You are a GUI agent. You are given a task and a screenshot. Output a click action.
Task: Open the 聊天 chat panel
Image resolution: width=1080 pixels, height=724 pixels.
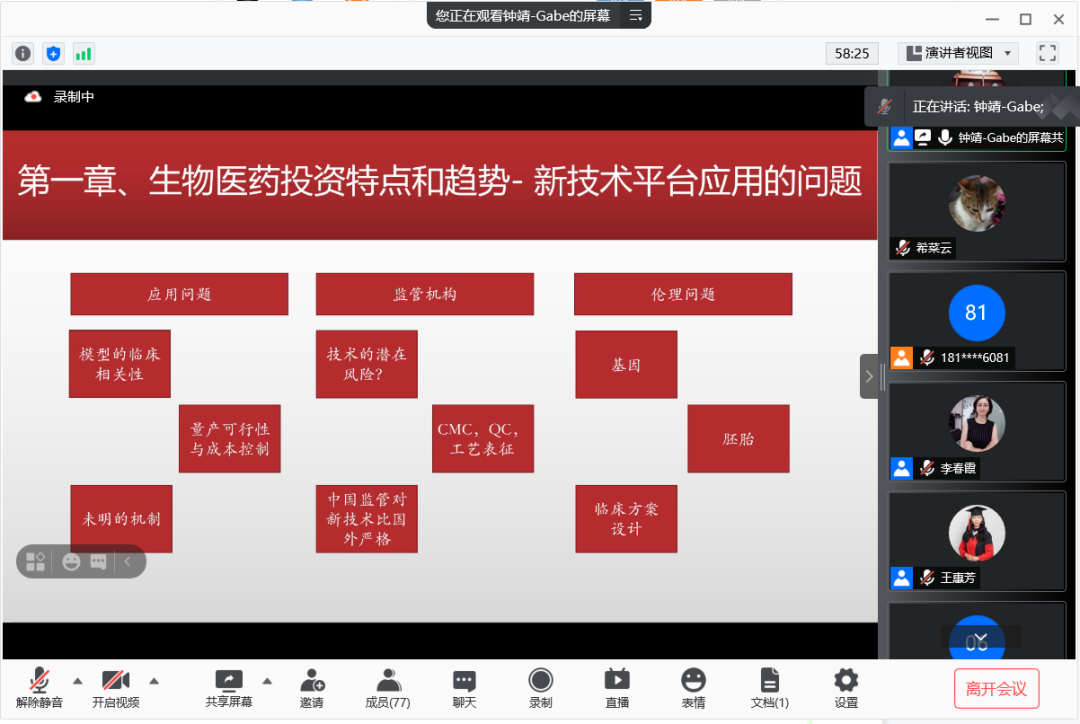(464, 687)
